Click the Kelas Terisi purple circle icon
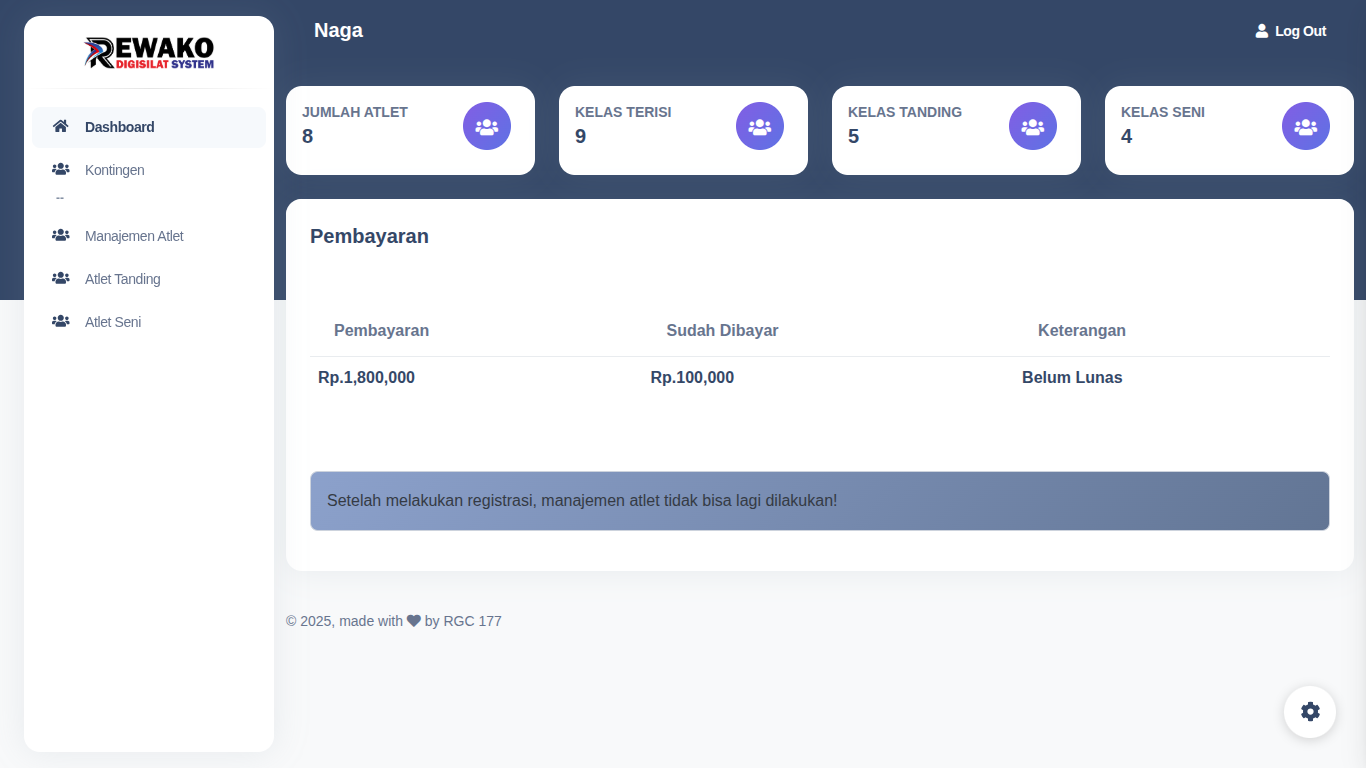The width and height of the screenshot is (1366, 768). coord(759,126)
